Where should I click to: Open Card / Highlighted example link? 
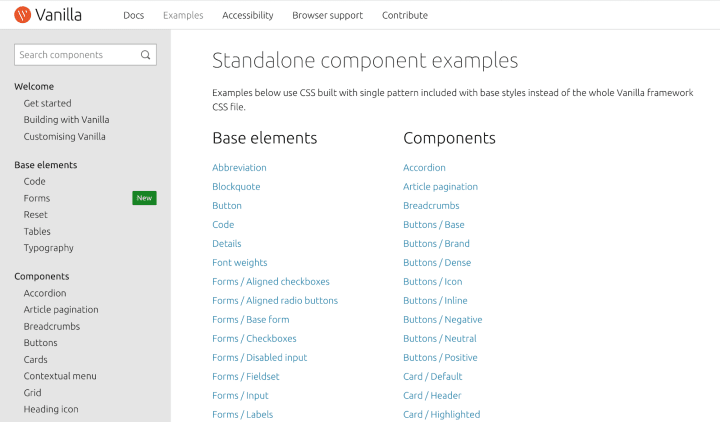(442, 415)
